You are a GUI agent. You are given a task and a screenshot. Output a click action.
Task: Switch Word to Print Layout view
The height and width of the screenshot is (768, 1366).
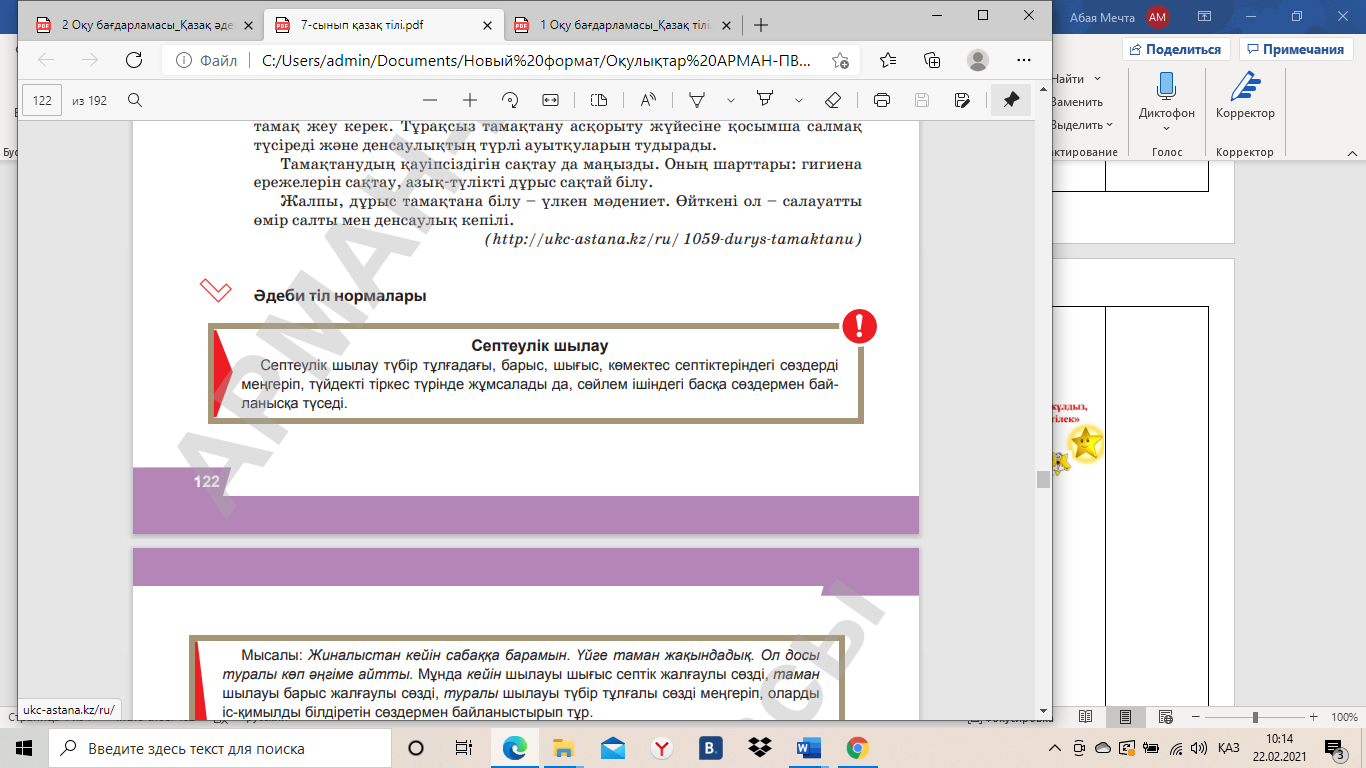1125,716
